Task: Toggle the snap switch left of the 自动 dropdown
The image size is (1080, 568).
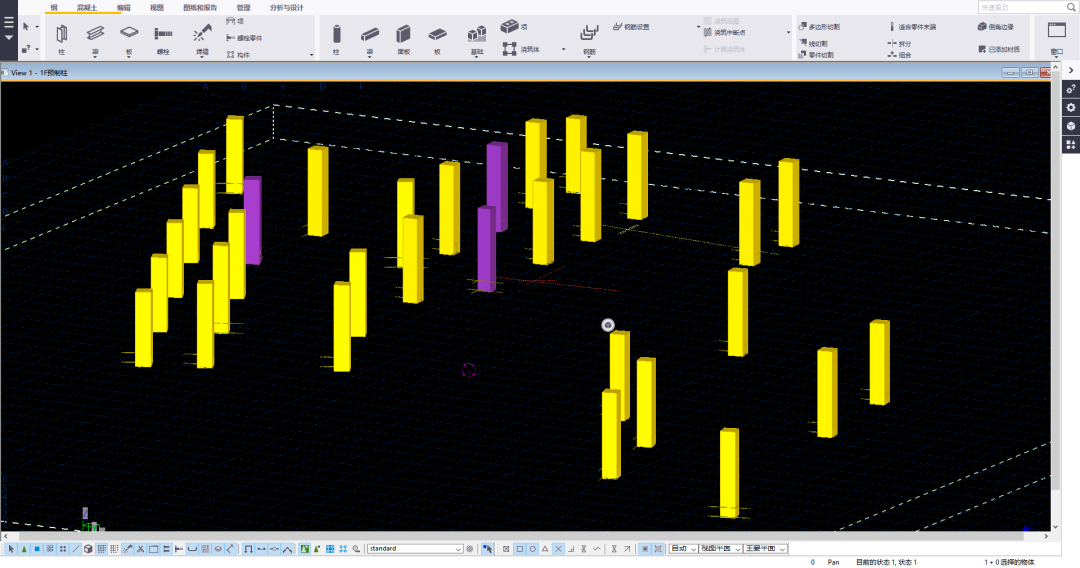Action: coord(657,549)
